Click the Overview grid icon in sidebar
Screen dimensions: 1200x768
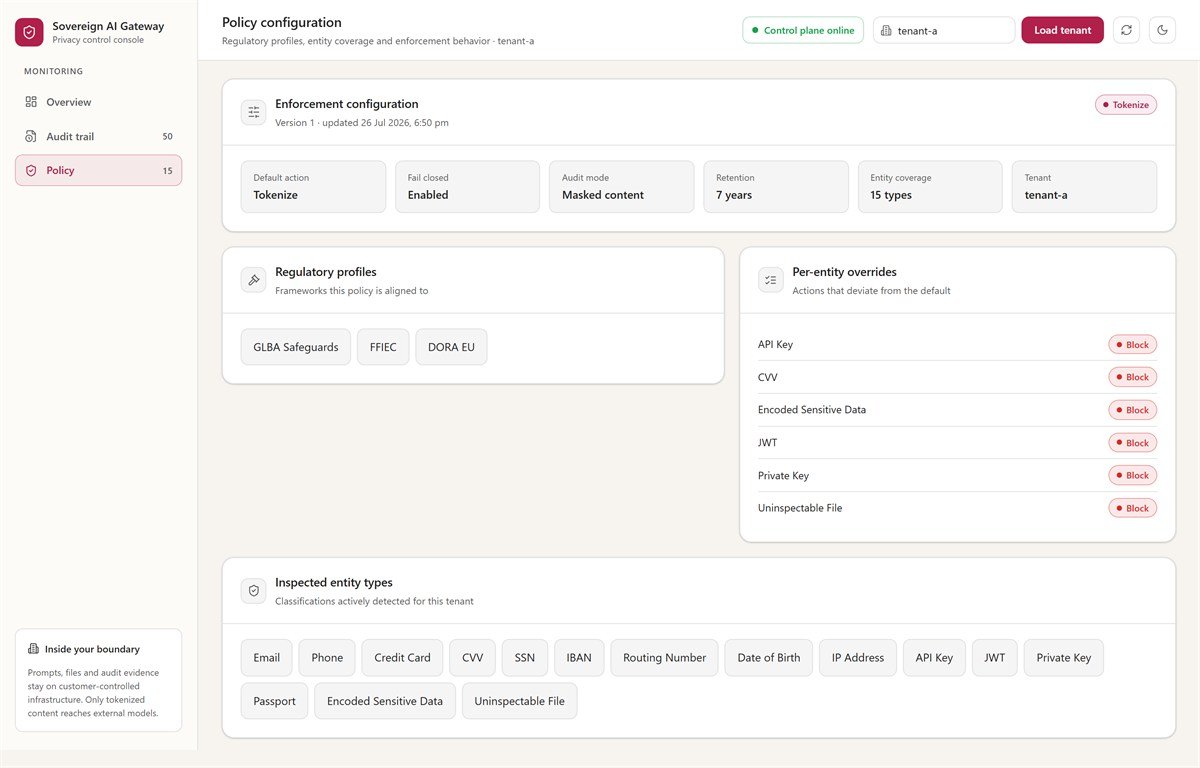[x=31, y=102]
